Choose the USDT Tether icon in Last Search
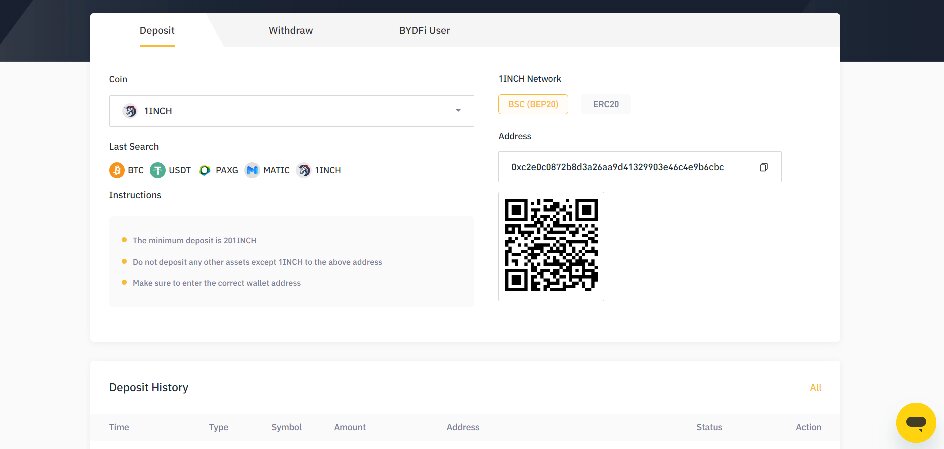This screenshot has height=449, width=944. point(158,170)
